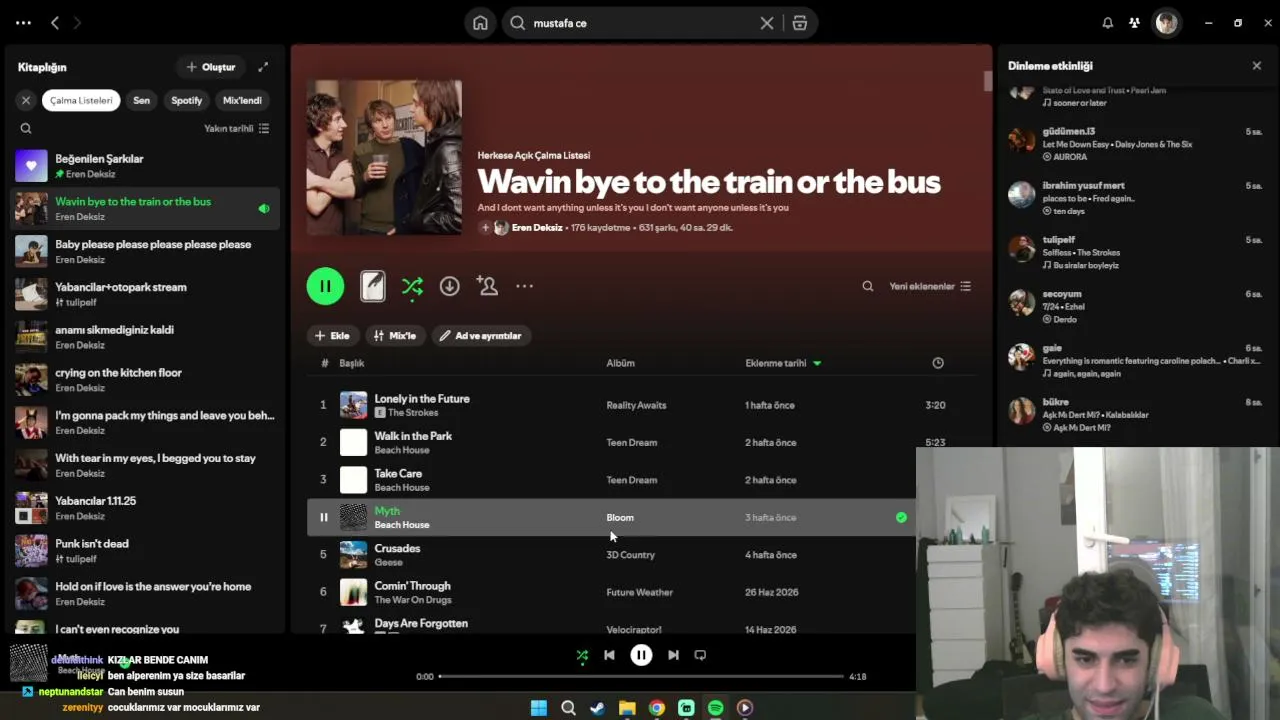Image resolution: width=1280 pixels, height=720 pixels.
Task: Clear the 'mustafa ce' search query
Action: click(x=767, y=23)
